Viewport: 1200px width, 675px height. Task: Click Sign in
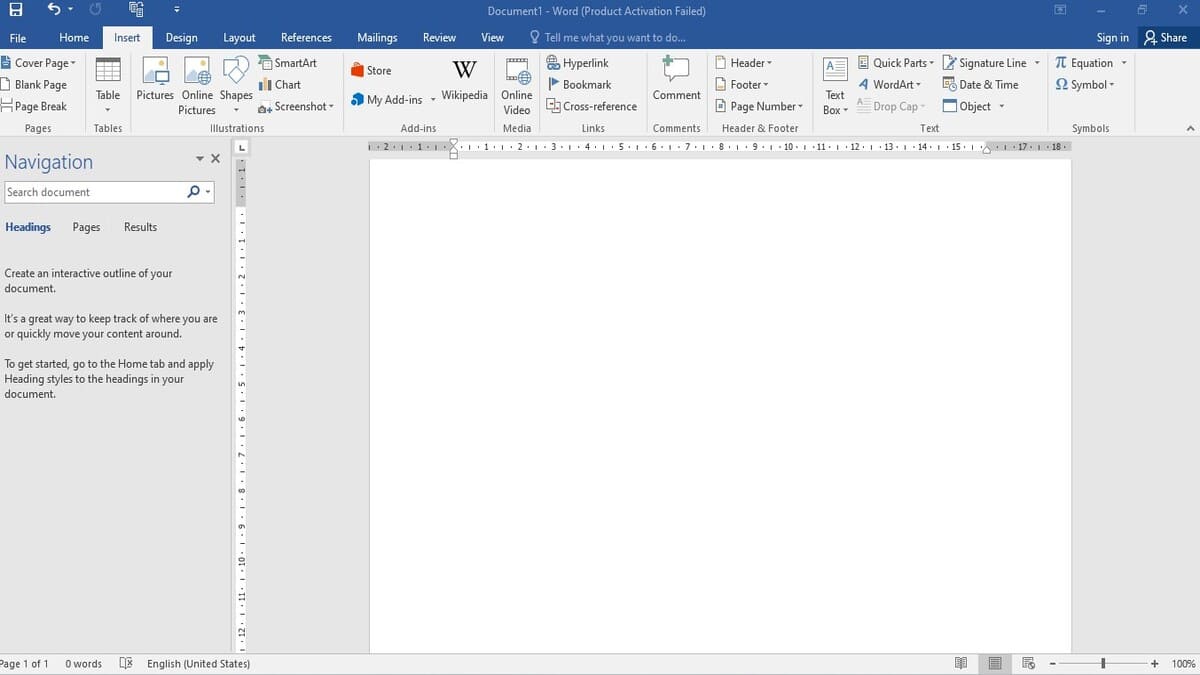click(1112, 38)
